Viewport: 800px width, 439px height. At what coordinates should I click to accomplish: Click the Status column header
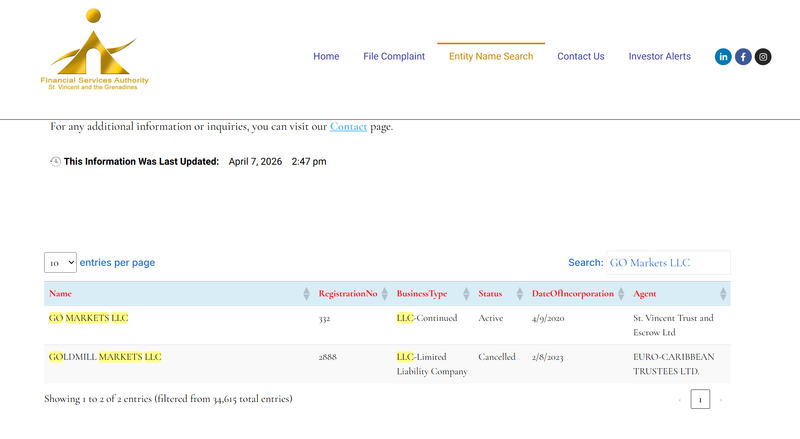[490, 294]
